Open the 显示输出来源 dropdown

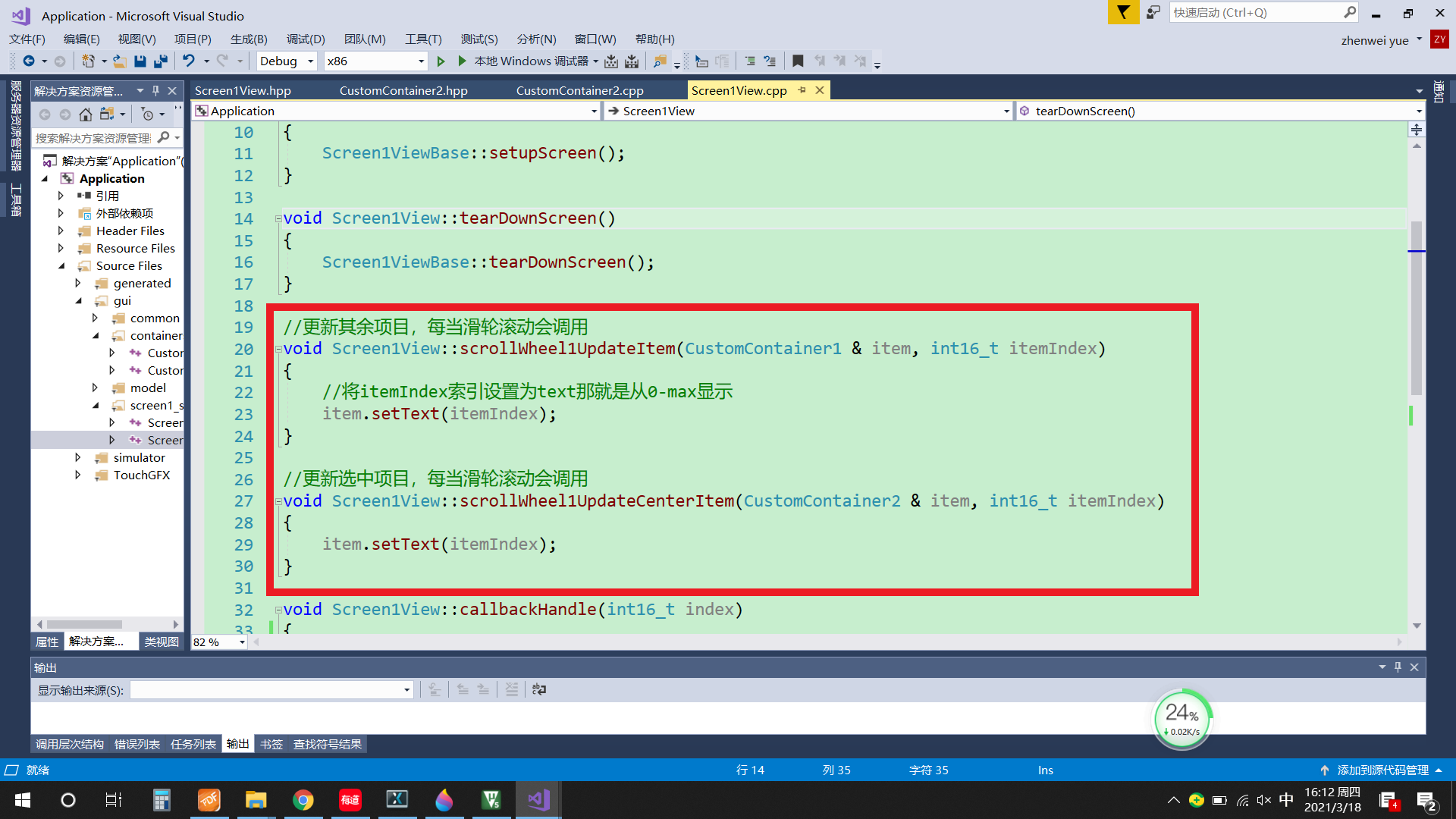[406, 689]
